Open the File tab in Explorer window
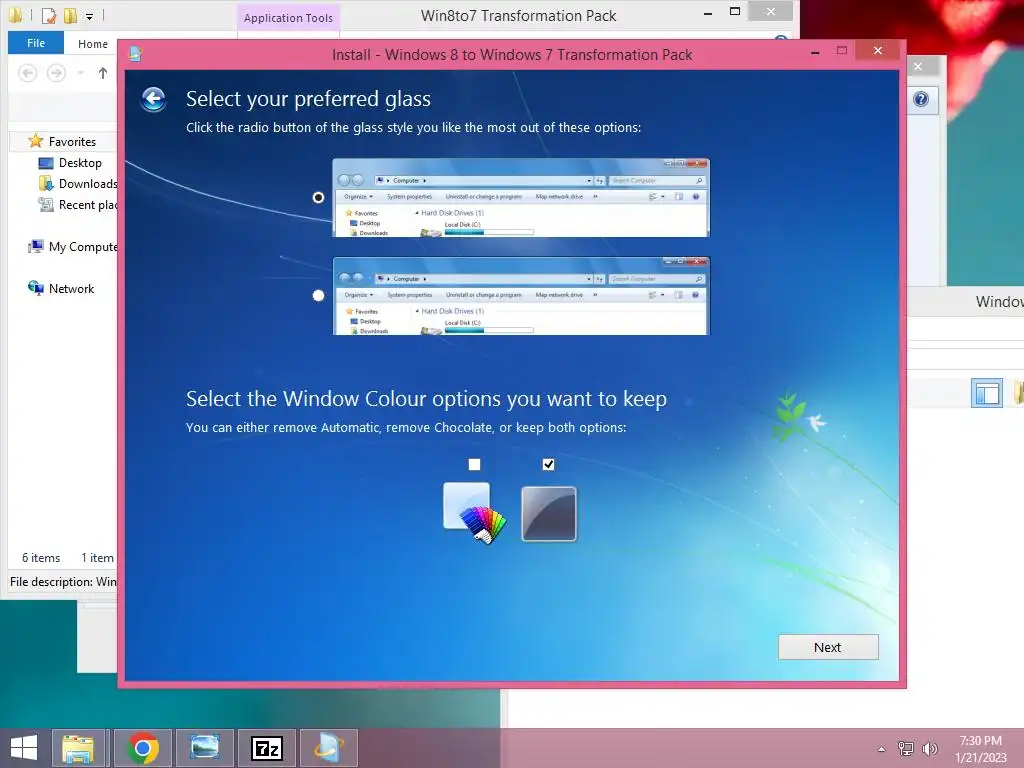Viewport: 1024px width, 768px height. [36, 43]
